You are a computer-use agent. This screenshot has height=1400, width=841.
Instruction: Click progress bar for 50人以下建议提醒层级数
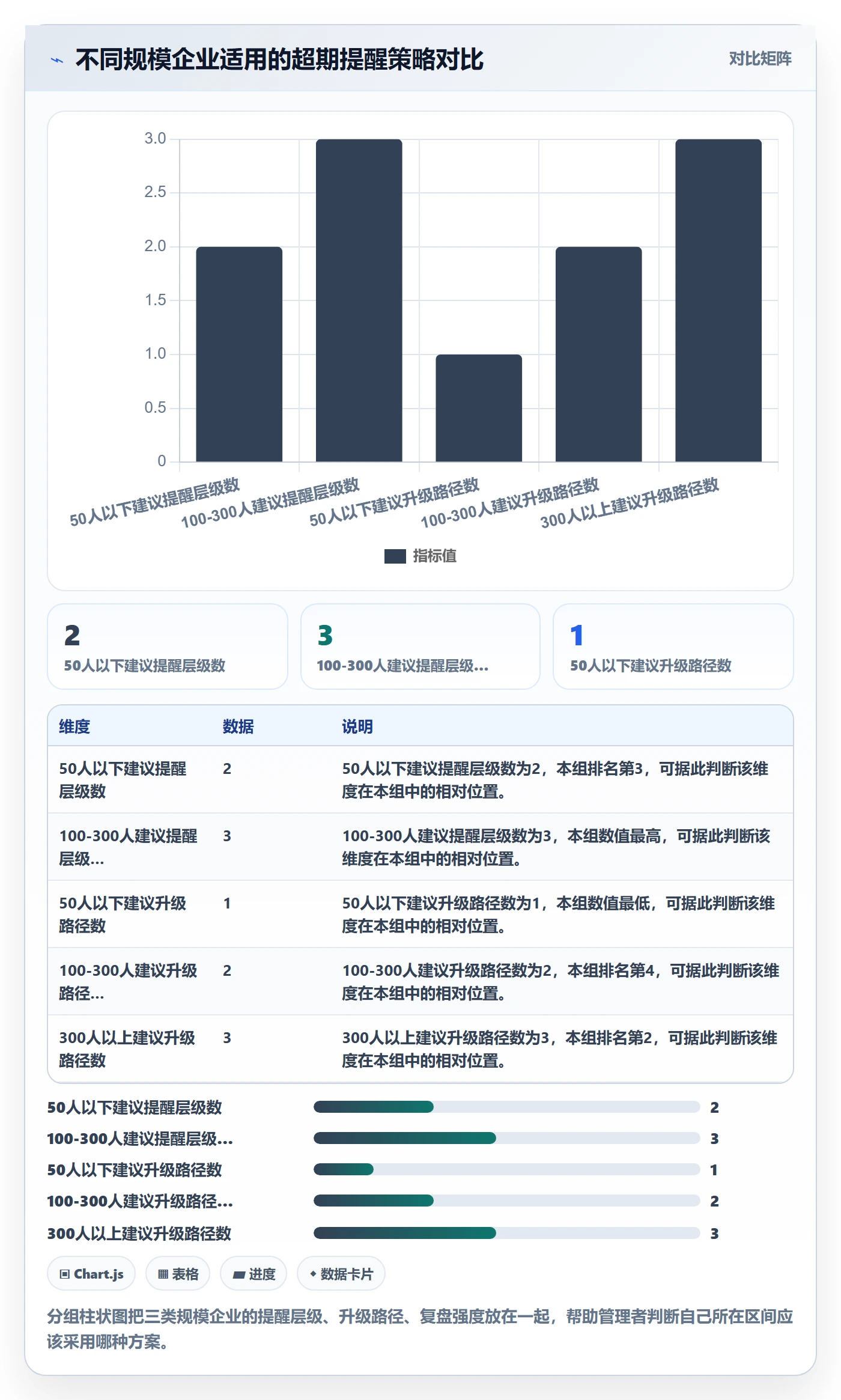507,1107
